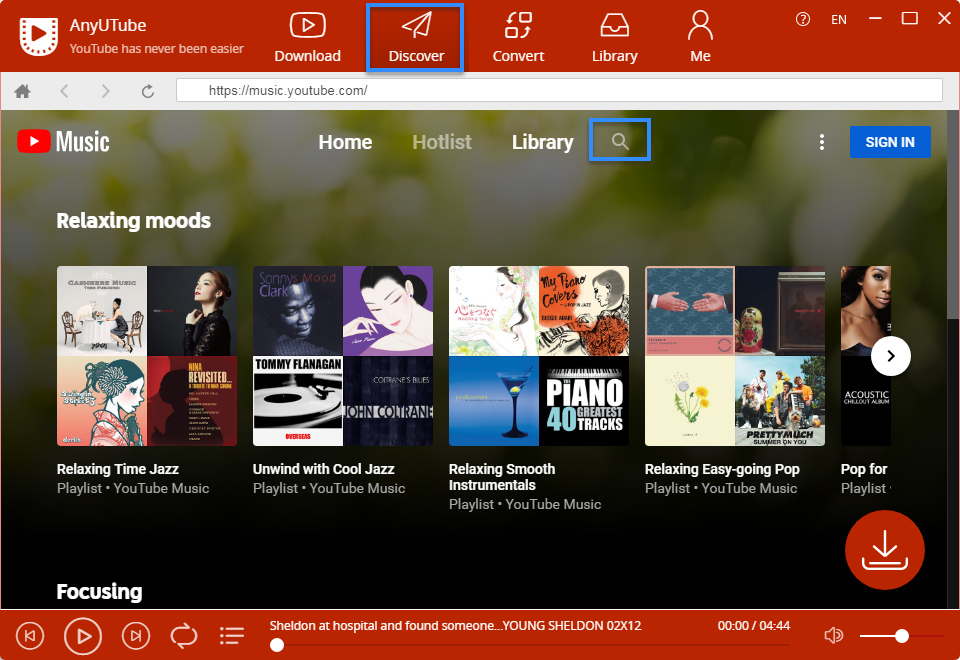This screenshot has height=660, width=960.
Task: Open the Hotlist page
Action: click(x=441, y=142)
